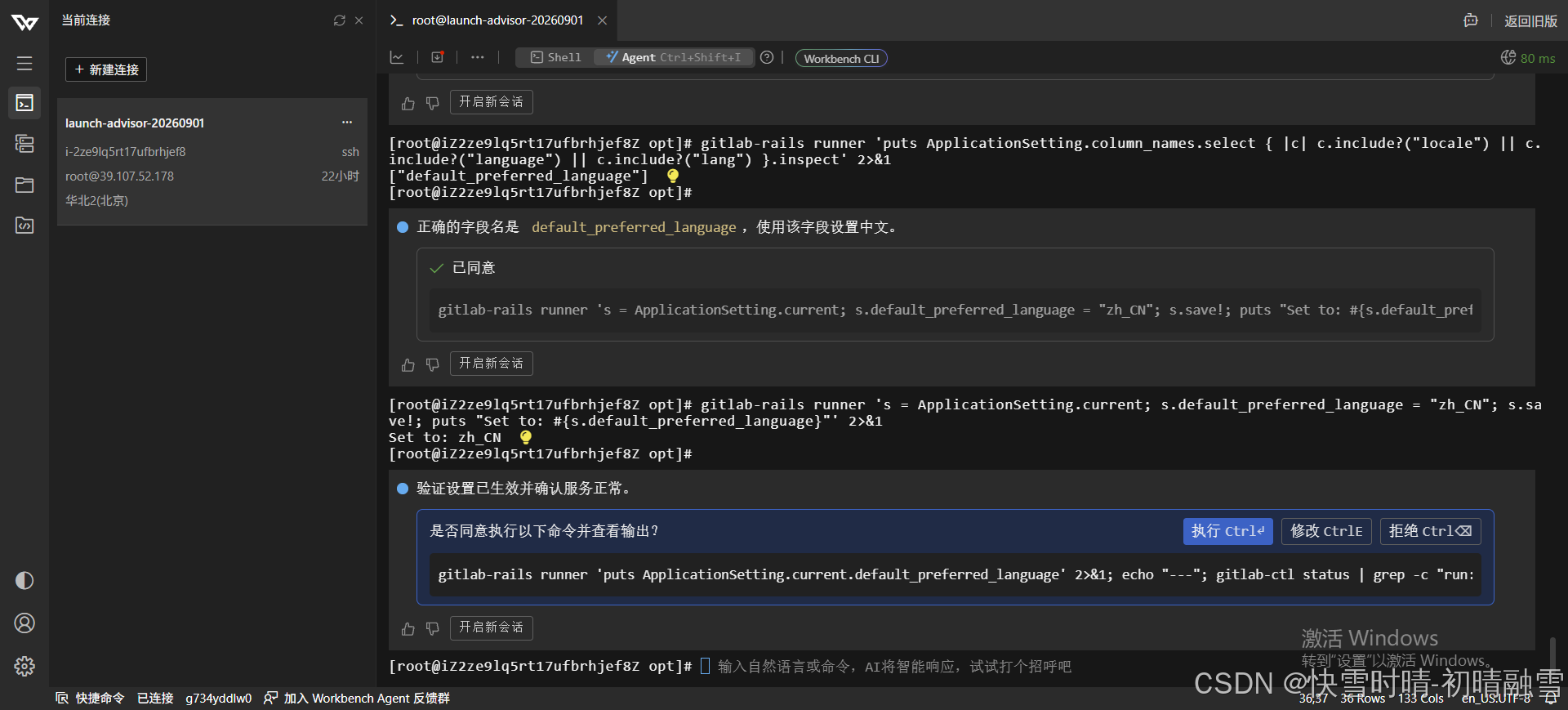The width and height of the screenshot is (1568, 710).
Task: Select the root@launch-advisor-20260901 tab
Action: (x=497, y=20)
